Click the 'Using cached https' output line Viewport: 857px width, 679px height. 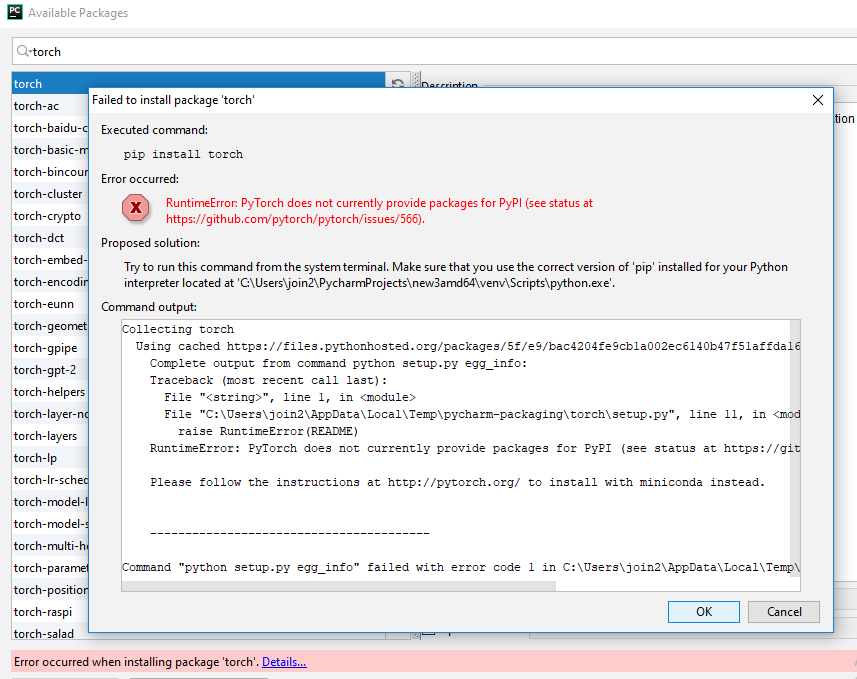pyautogui.click(x=468, y=346)
